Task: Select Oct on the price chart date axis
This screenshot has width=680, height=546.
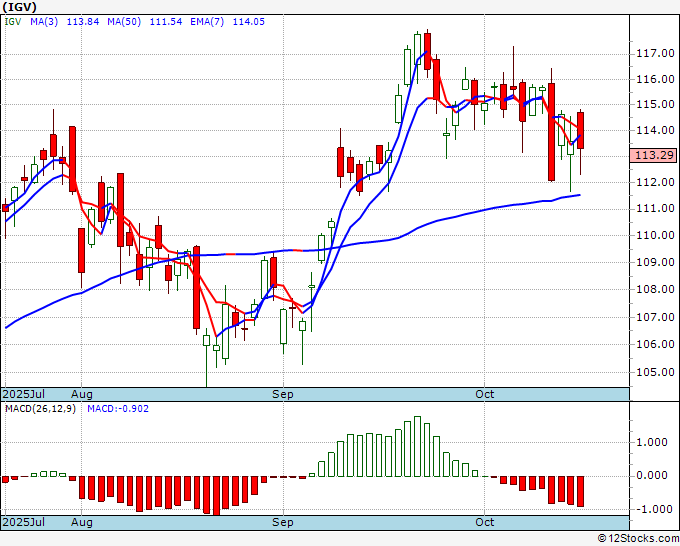Action: (x=484, y=394)
